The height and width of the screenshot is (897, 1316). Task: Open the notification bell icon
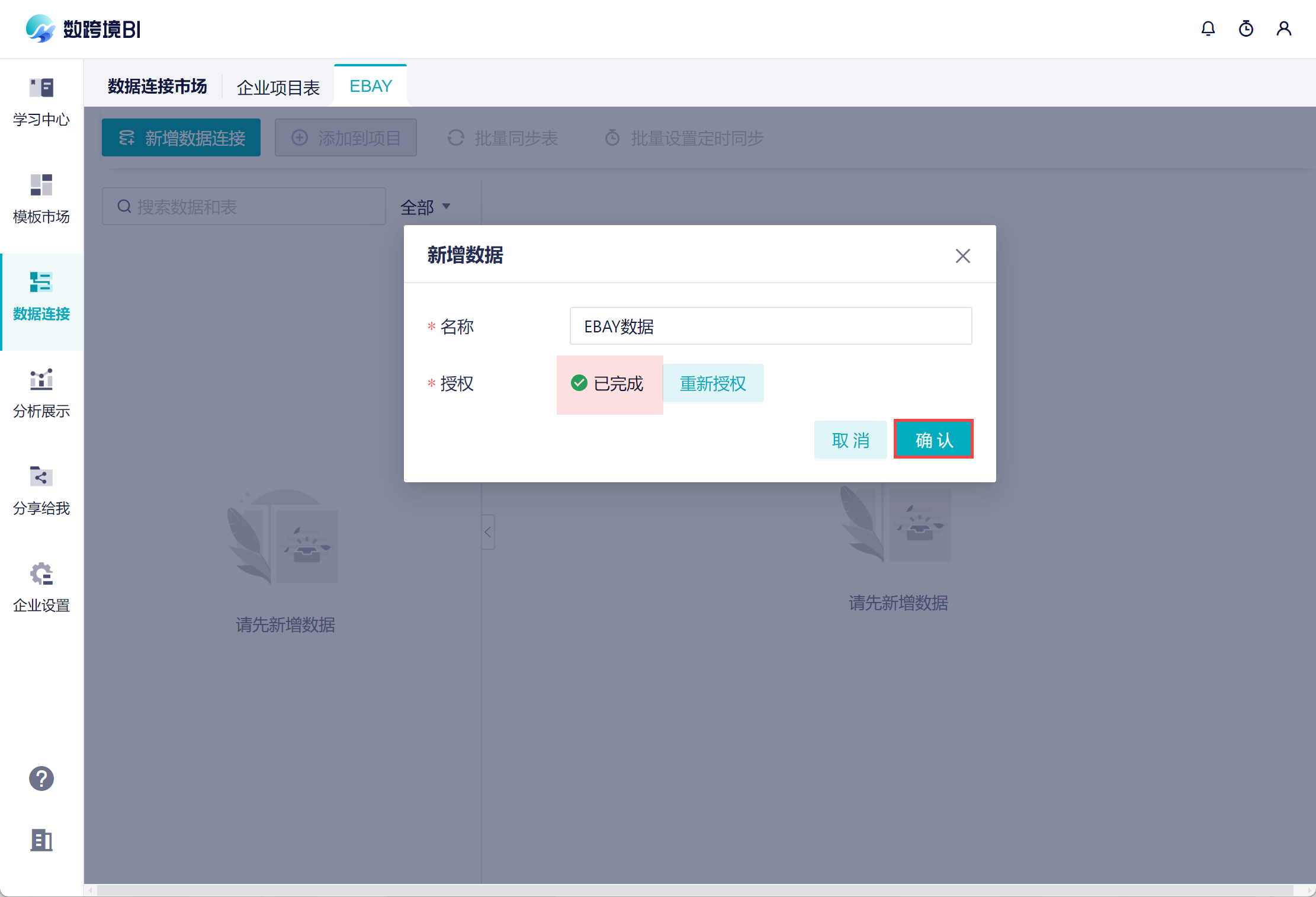1208,29
